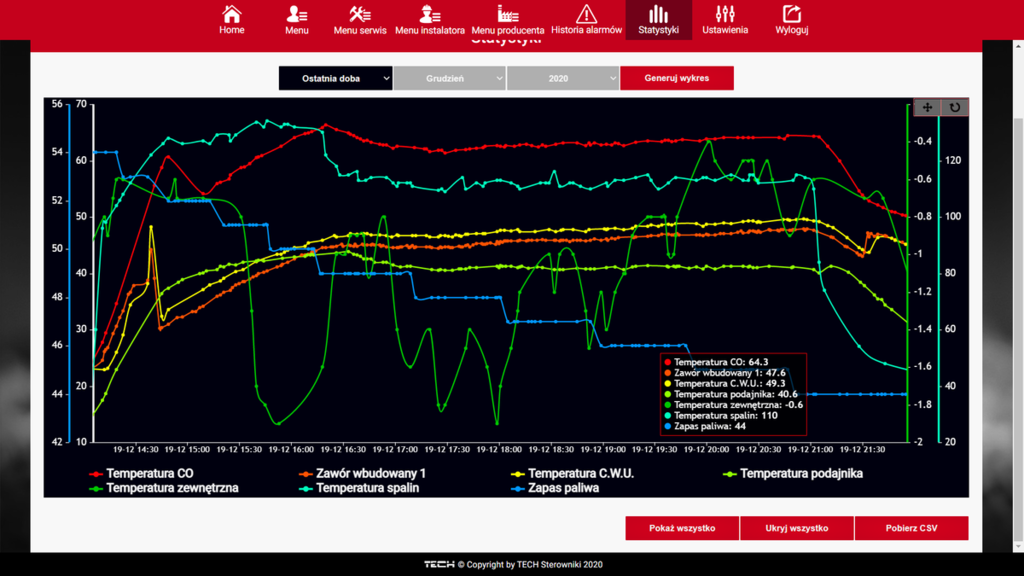
Task: Open Historia alarmów warning icon
Action: pos(587,14)
